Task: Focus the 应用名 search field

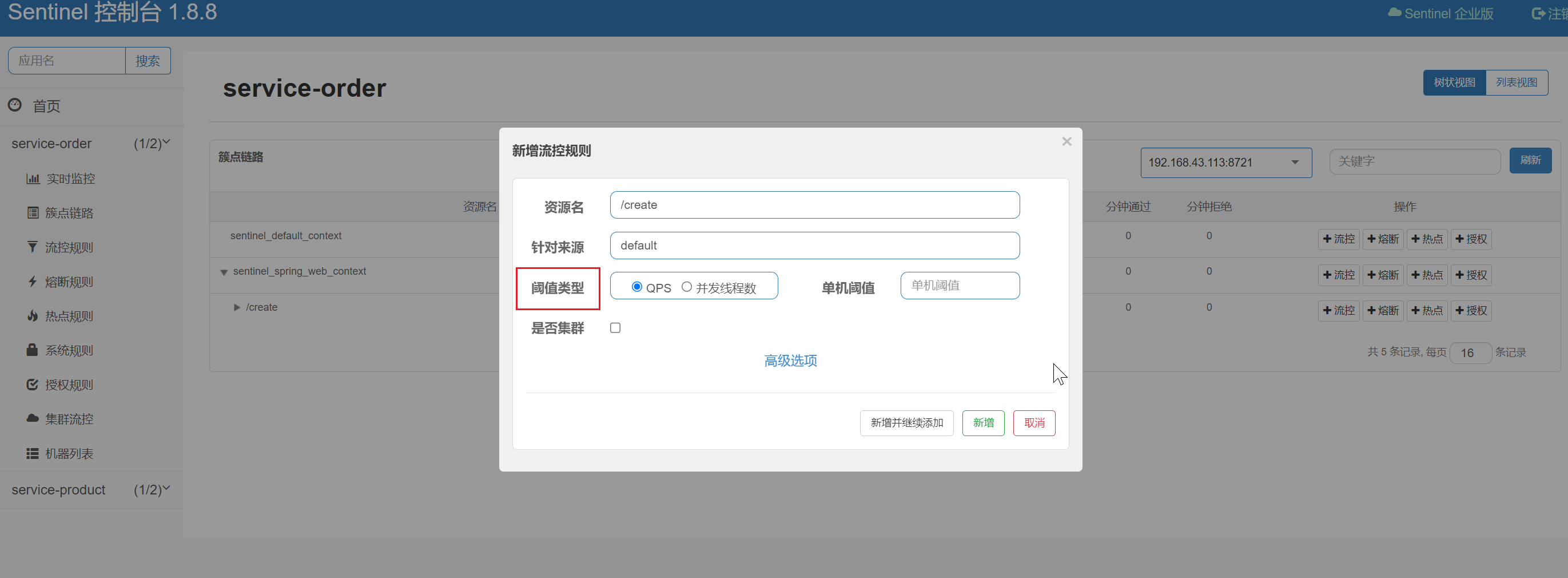Action: click(67, 60)
